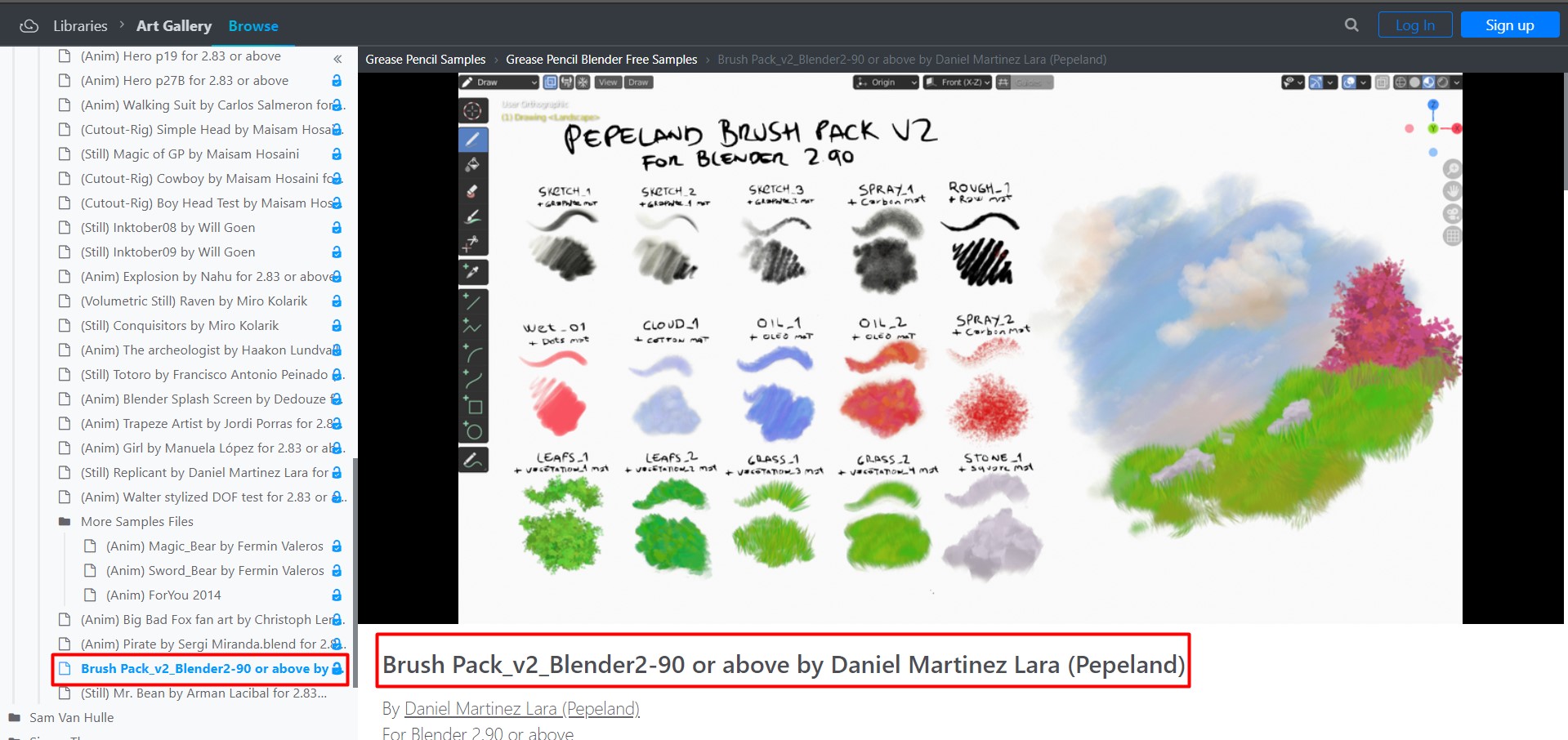The width and height of the screenshot is (1568, 740).
Task: Switch to solid viewport shading
Action: coord(1414,82)
